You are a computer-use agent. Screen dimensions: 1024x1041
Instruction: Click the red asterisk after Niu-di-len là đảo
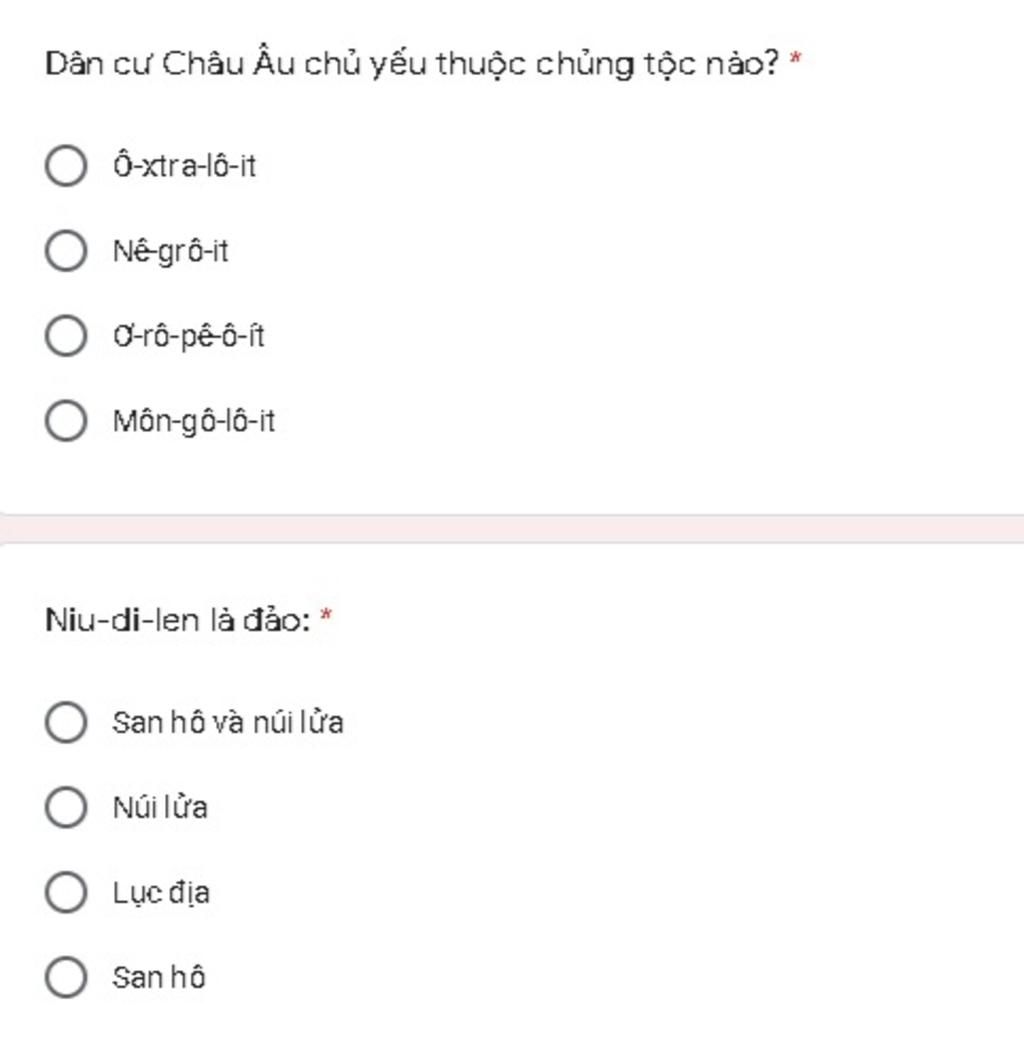click(326, 617)
